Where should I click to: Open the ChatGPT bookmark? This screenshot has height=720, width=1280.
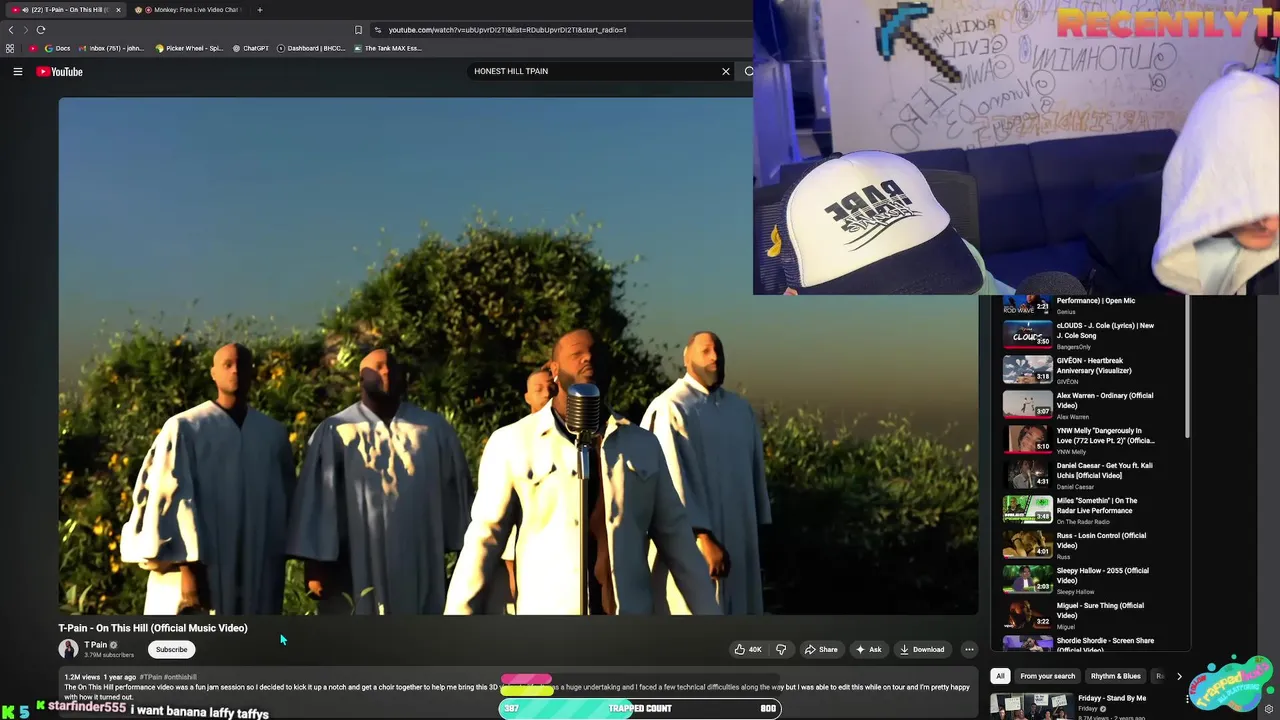pyautogui.click(x=251, y=48)
